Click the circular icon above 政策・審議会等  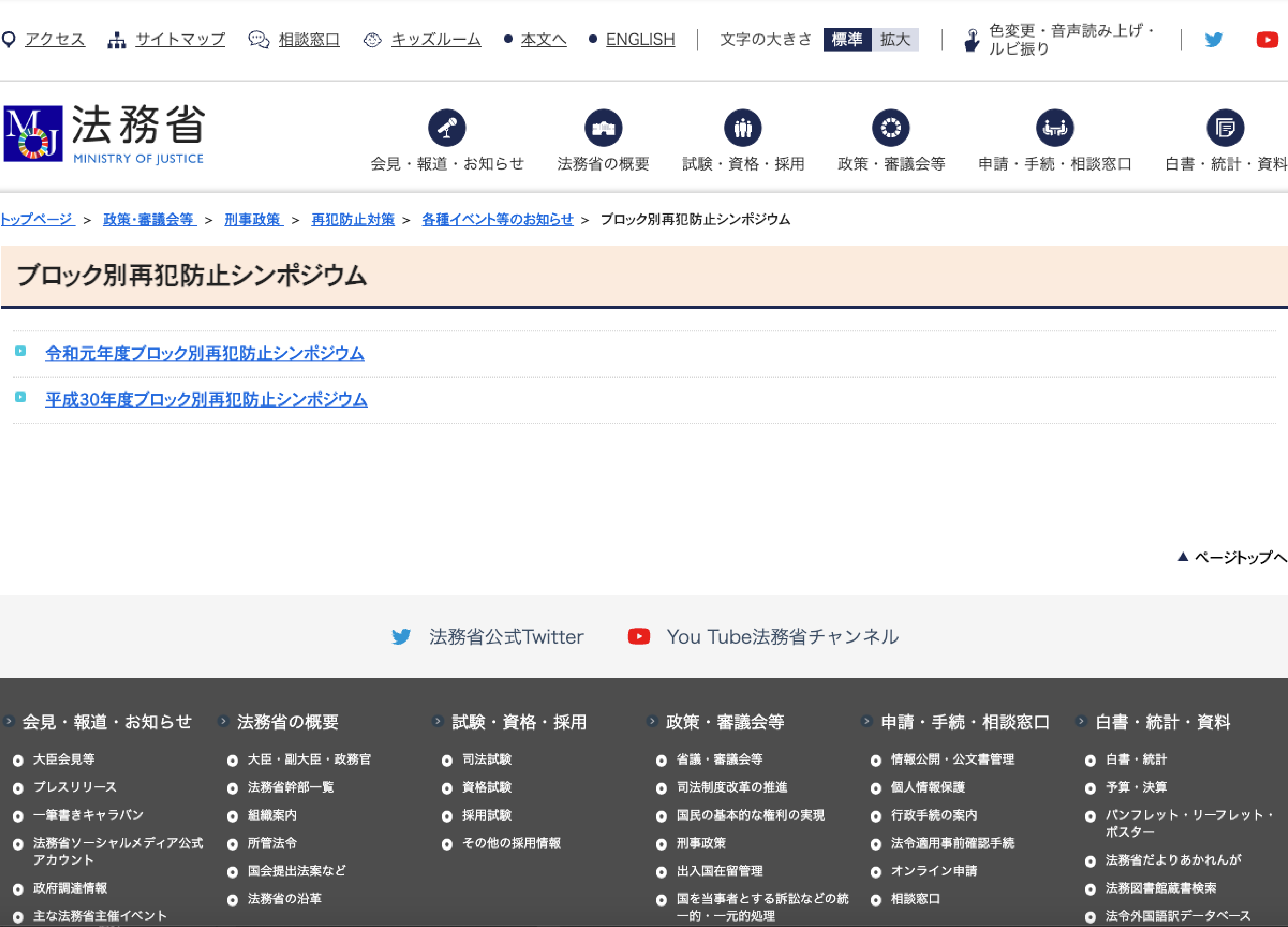pos(891,128)
